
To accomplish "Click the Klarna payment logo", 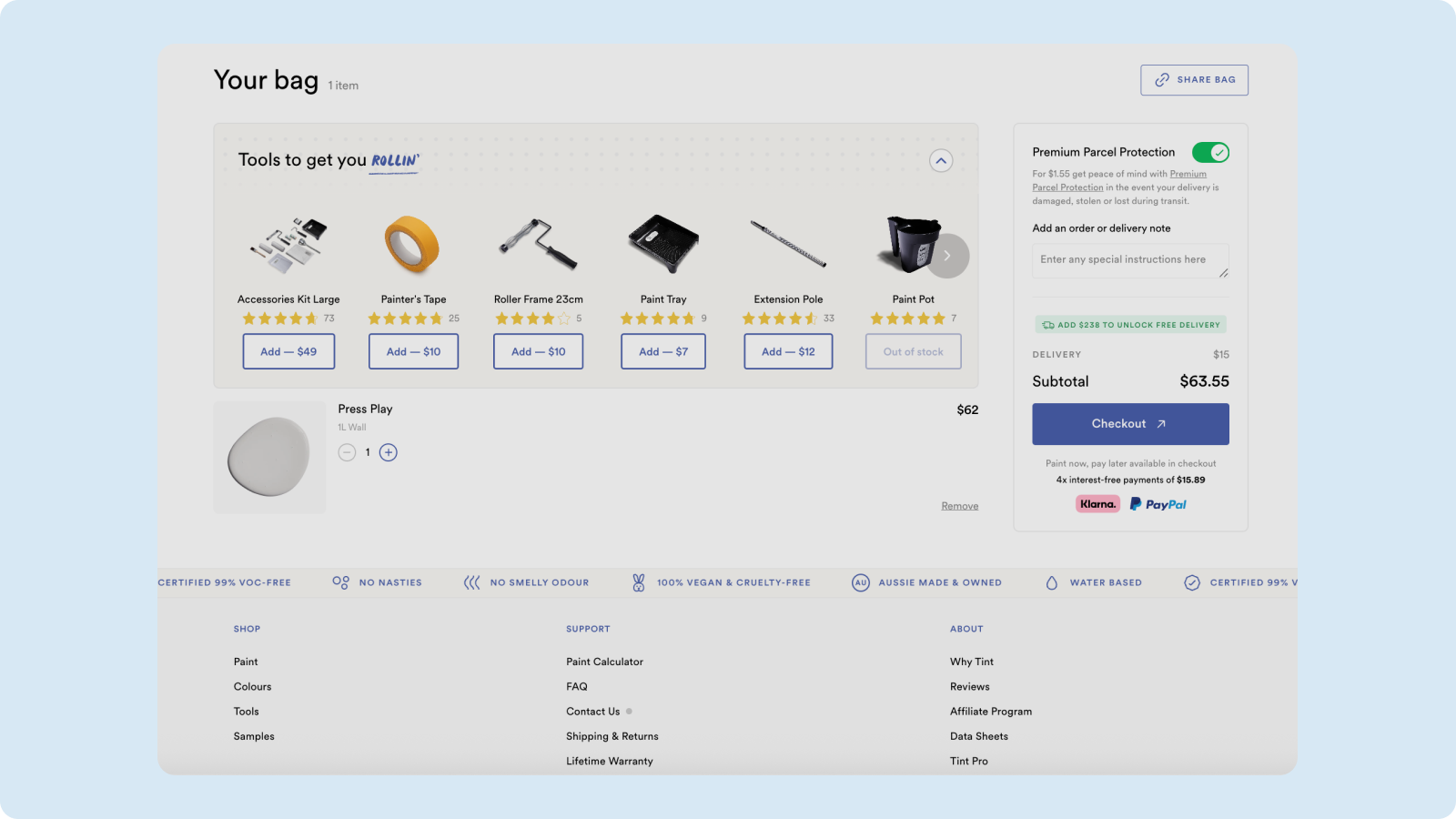I will [1097, 504].
